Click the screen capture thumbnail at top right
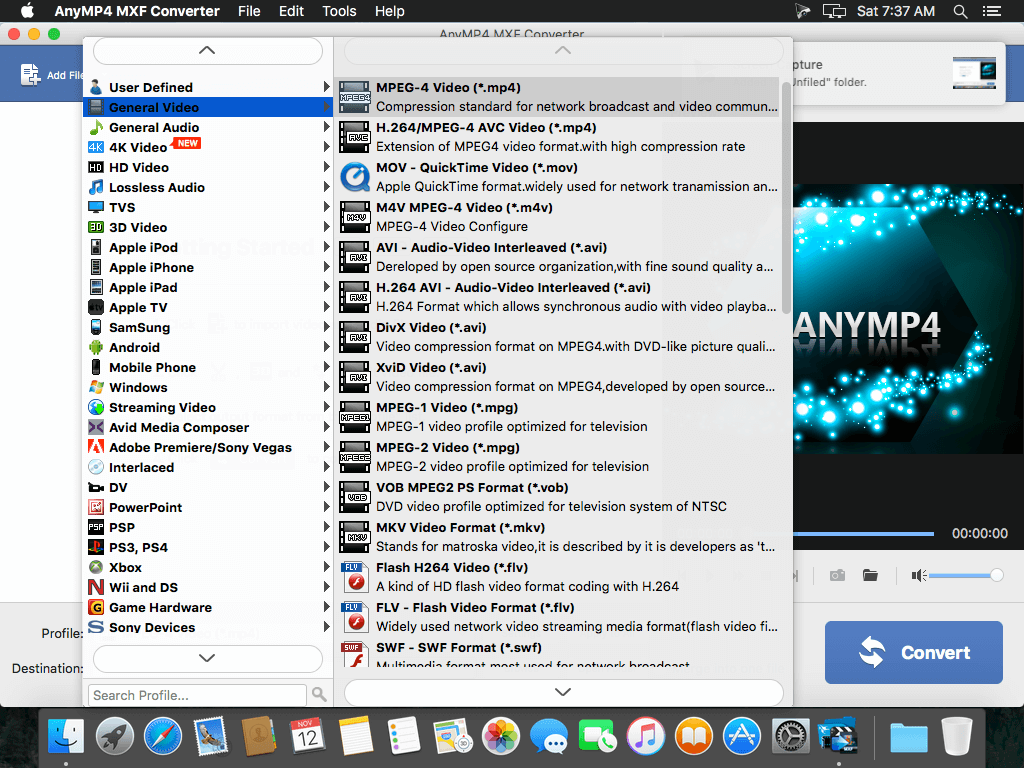The height and width of the screenshot is (768, 1024). pyautogui.click(x=974, y=73)
